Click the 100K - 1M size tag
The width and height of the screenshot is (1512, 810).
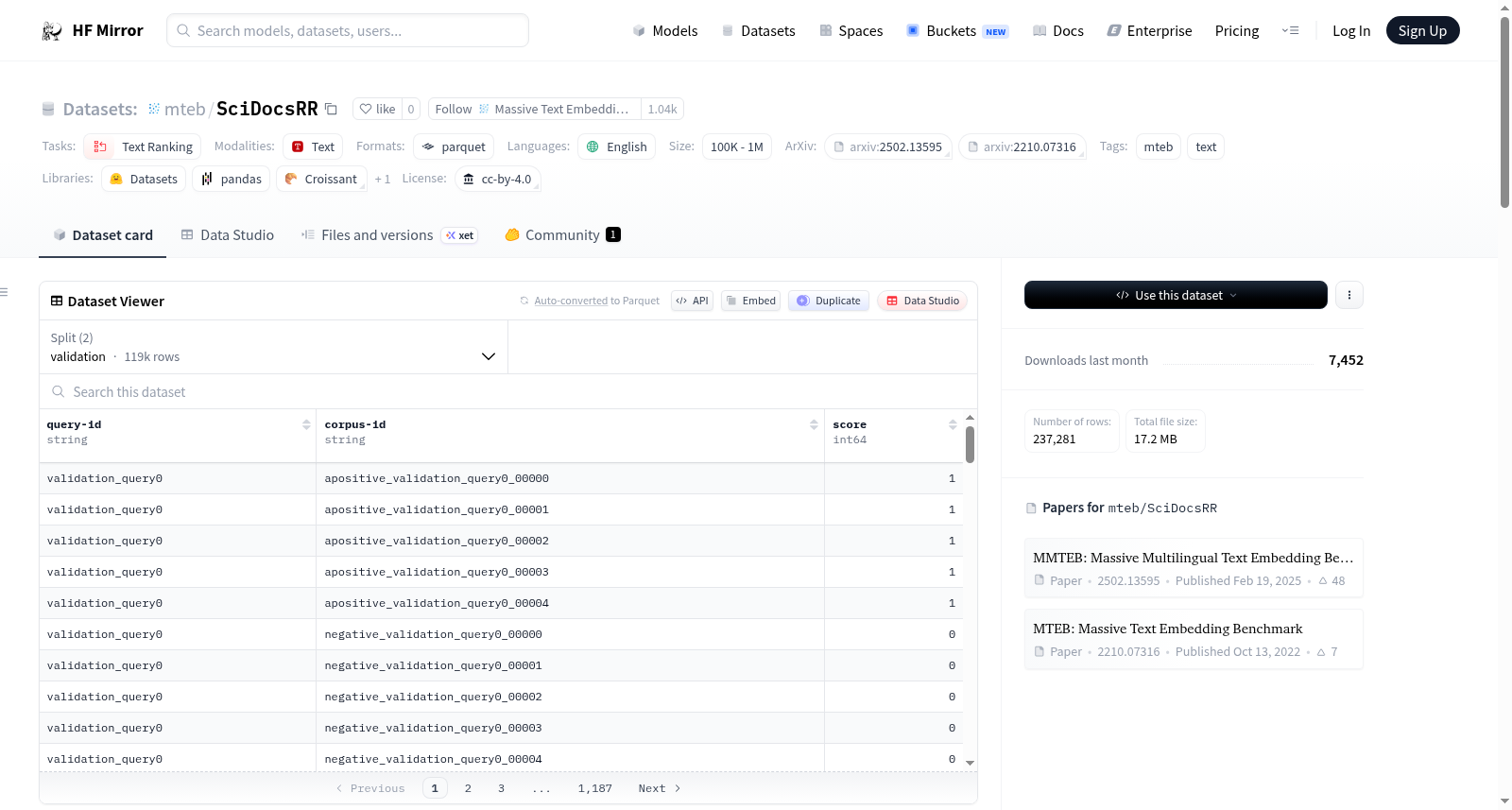click(x=737, y=146)
